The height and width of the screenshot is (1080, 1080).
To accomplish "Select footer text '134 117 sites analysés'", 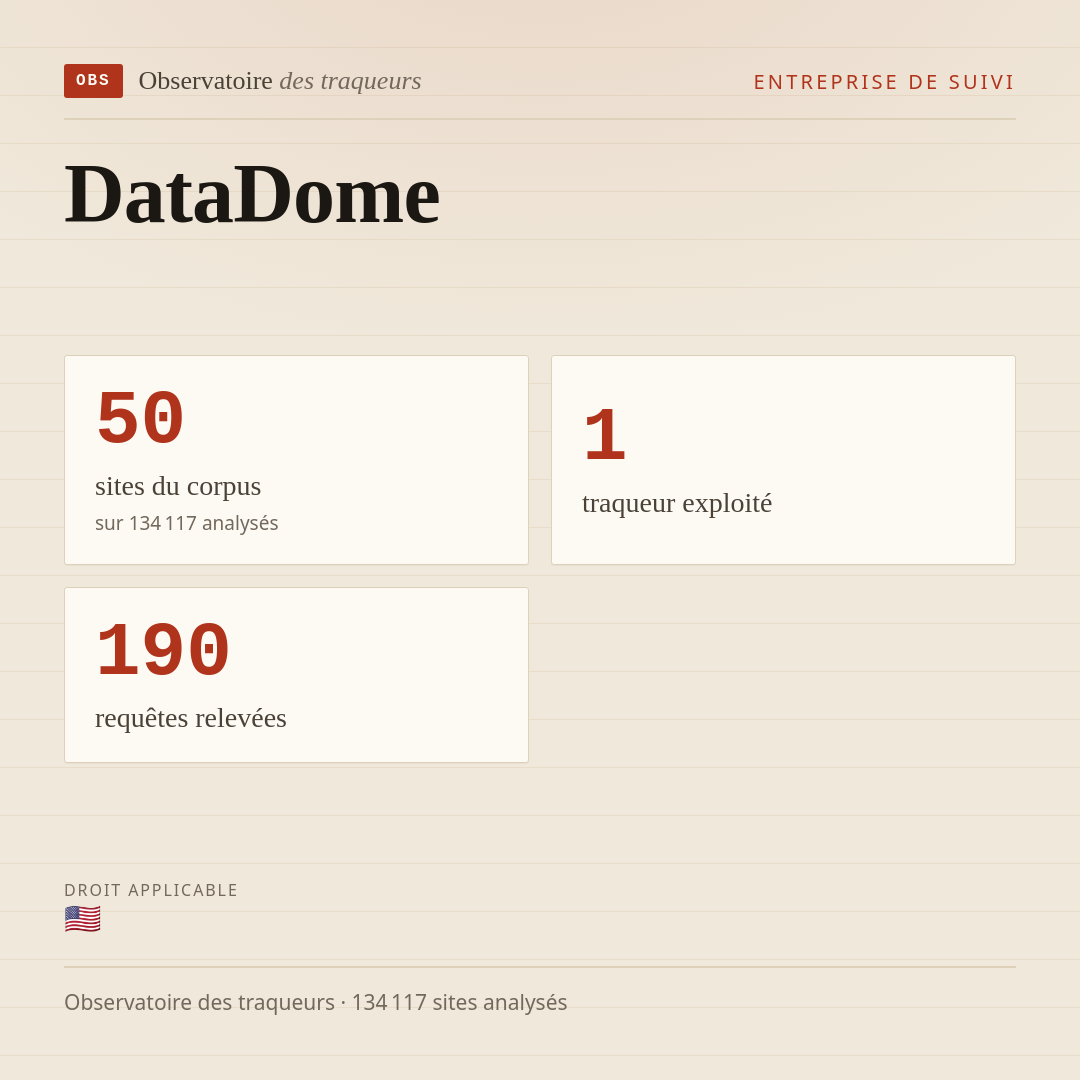I will tap(459, 1002).
